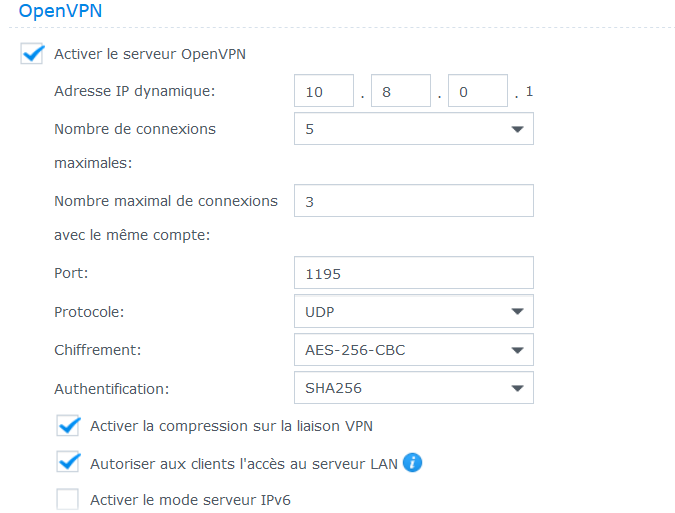The height and width of the screenshot is (513, 675).
Task: Expand the Protocole UDP dropdown
Action: (x=414, y=311)
